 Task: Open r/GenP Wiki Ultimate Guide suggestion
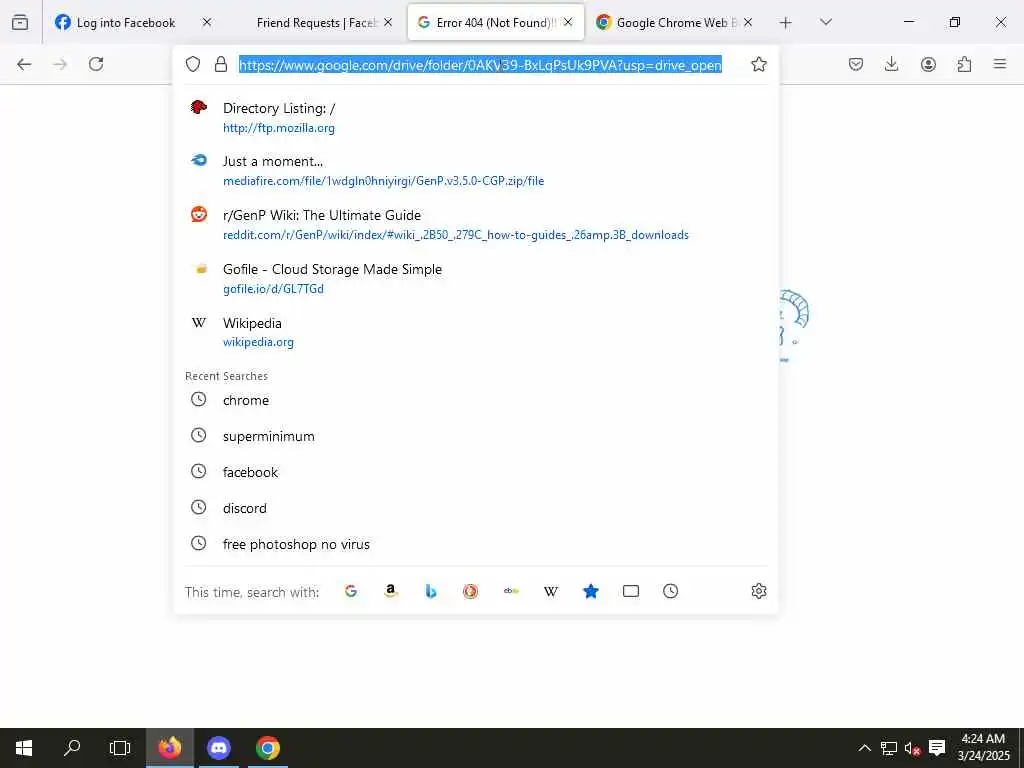click(476, 225)
